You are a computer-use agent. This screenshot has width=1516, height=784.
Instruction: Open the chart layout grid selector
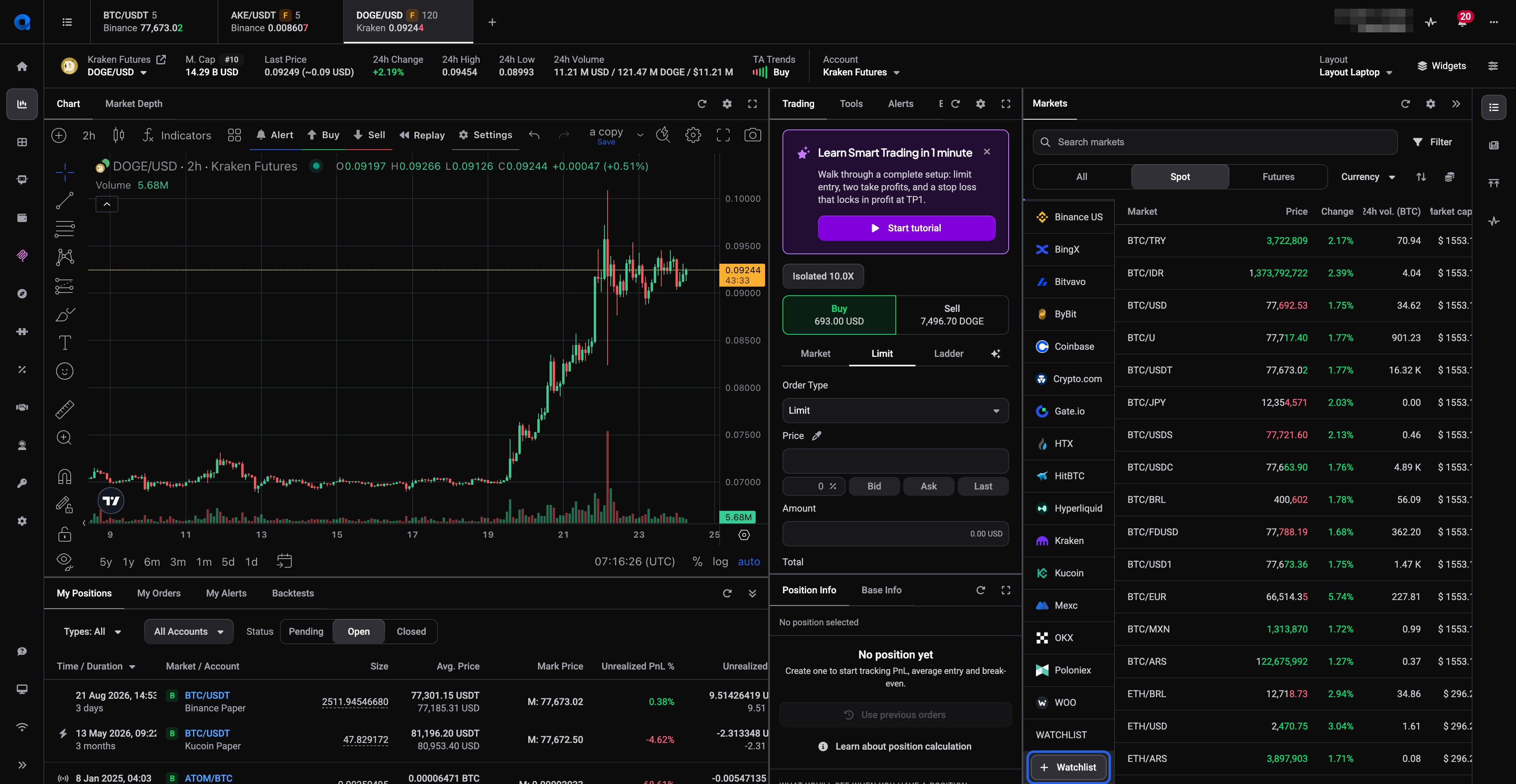point(234,135)
